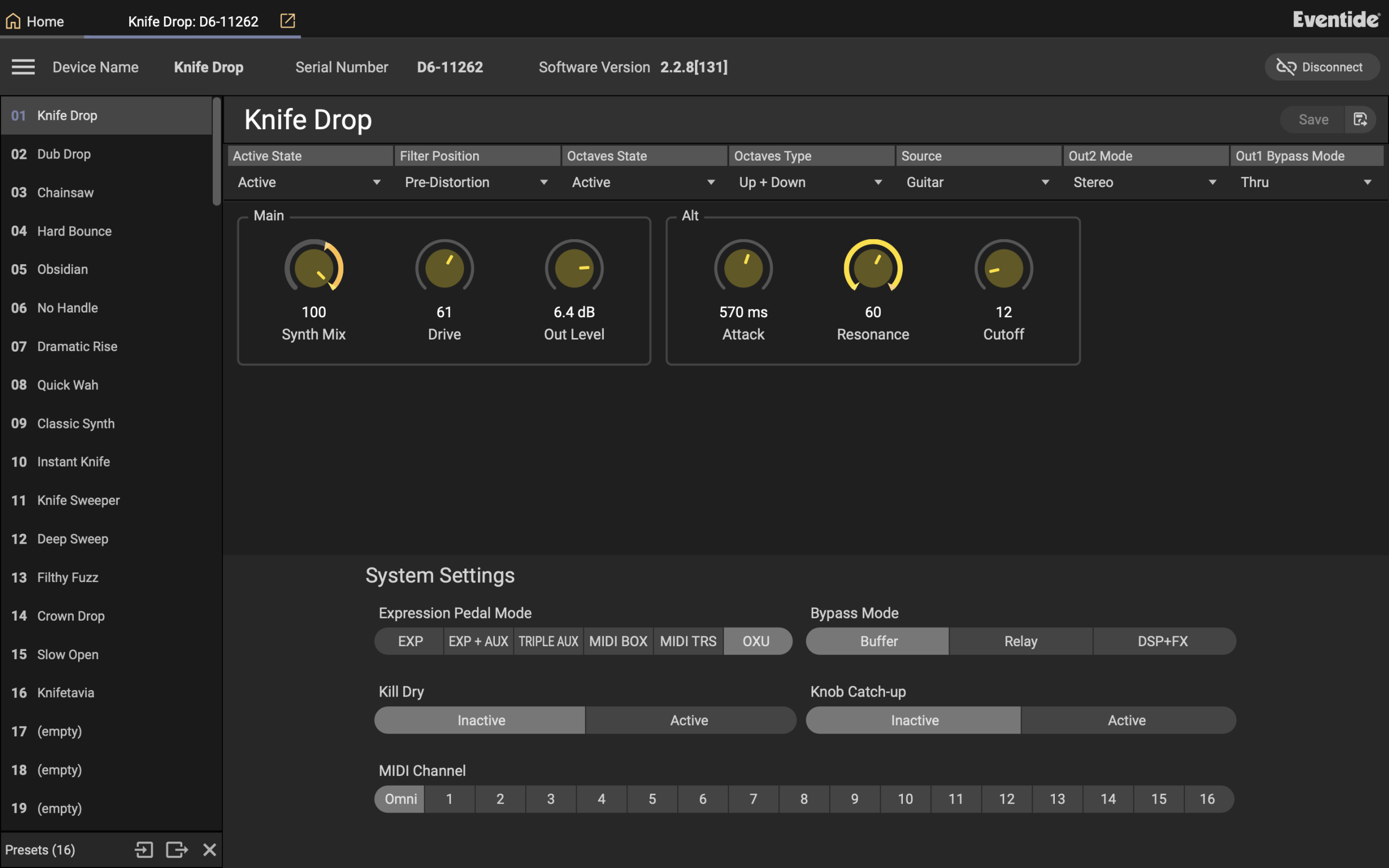Set Bypass Mode to DSP+FX
Image resolution: width=1389 pixels, height=868 pixels.
click(x=1164, y=641)
